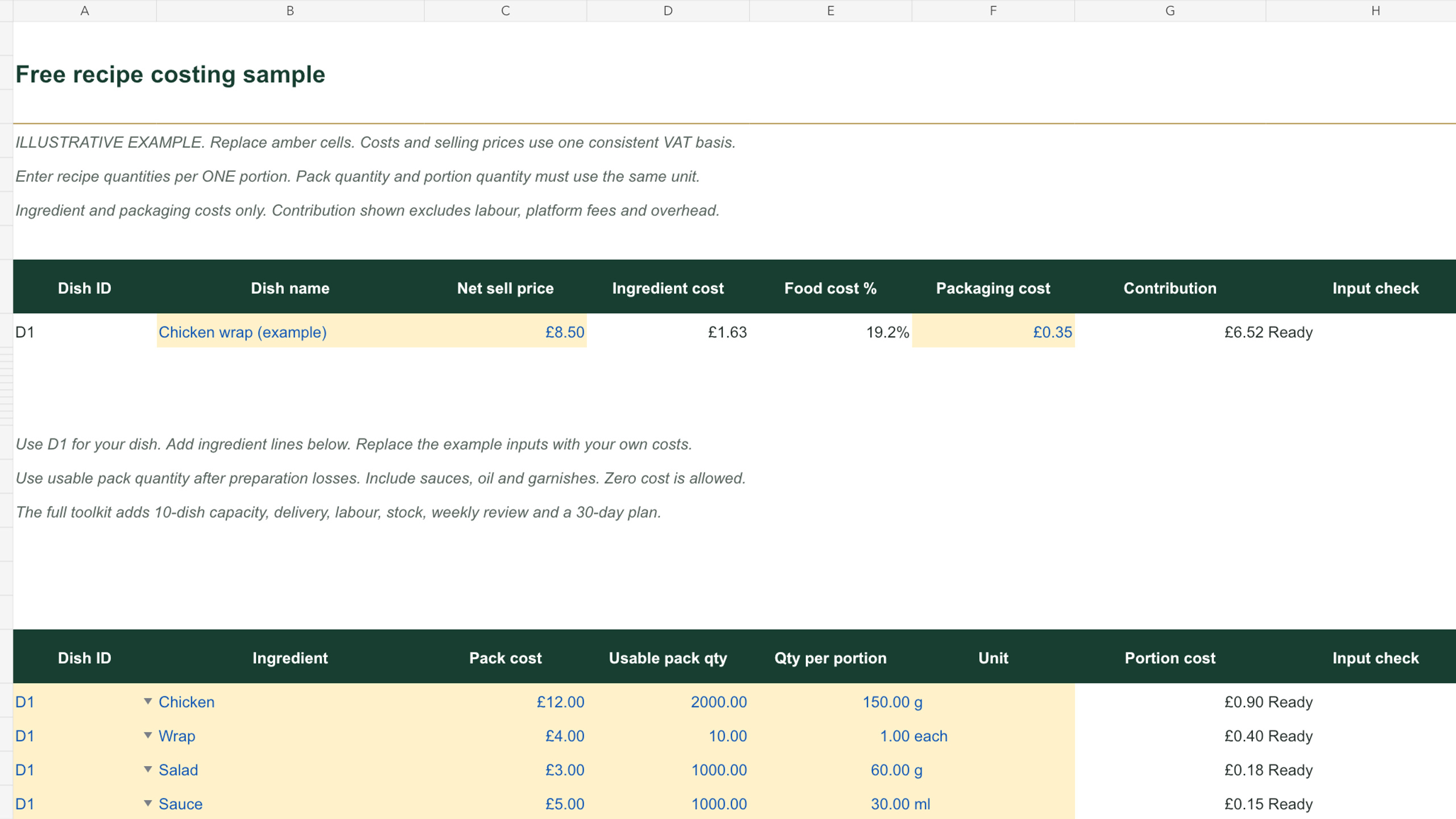Select column H header

click(1375, 11)
